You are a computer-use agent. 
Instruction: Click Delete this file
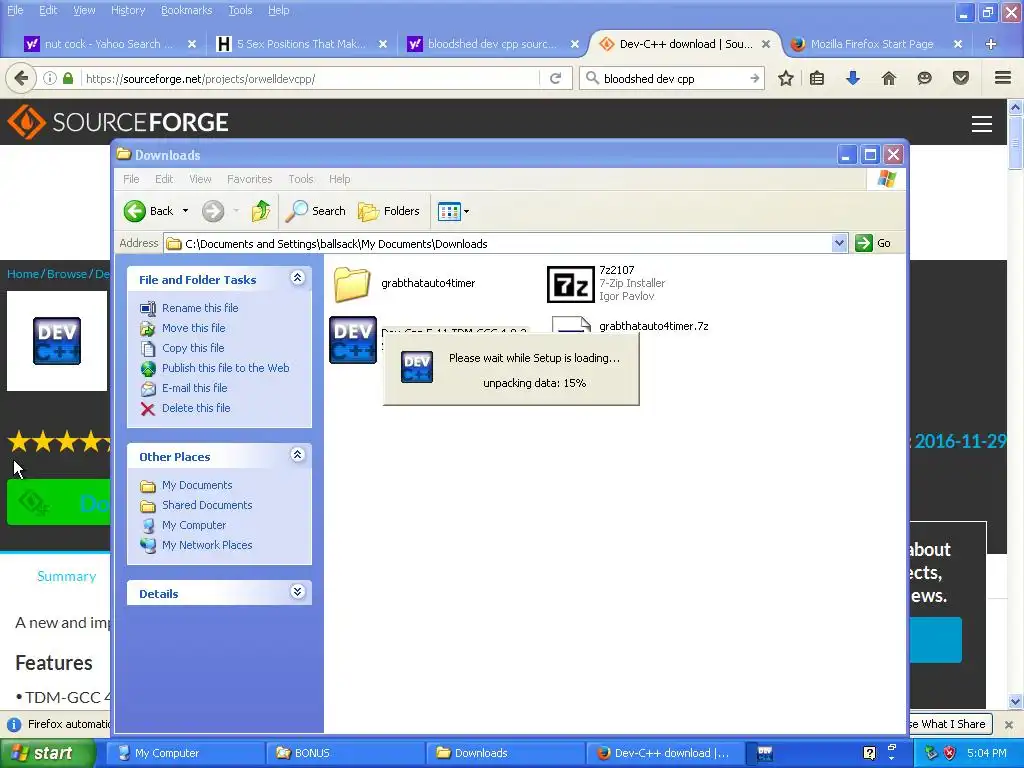[196, 408]
